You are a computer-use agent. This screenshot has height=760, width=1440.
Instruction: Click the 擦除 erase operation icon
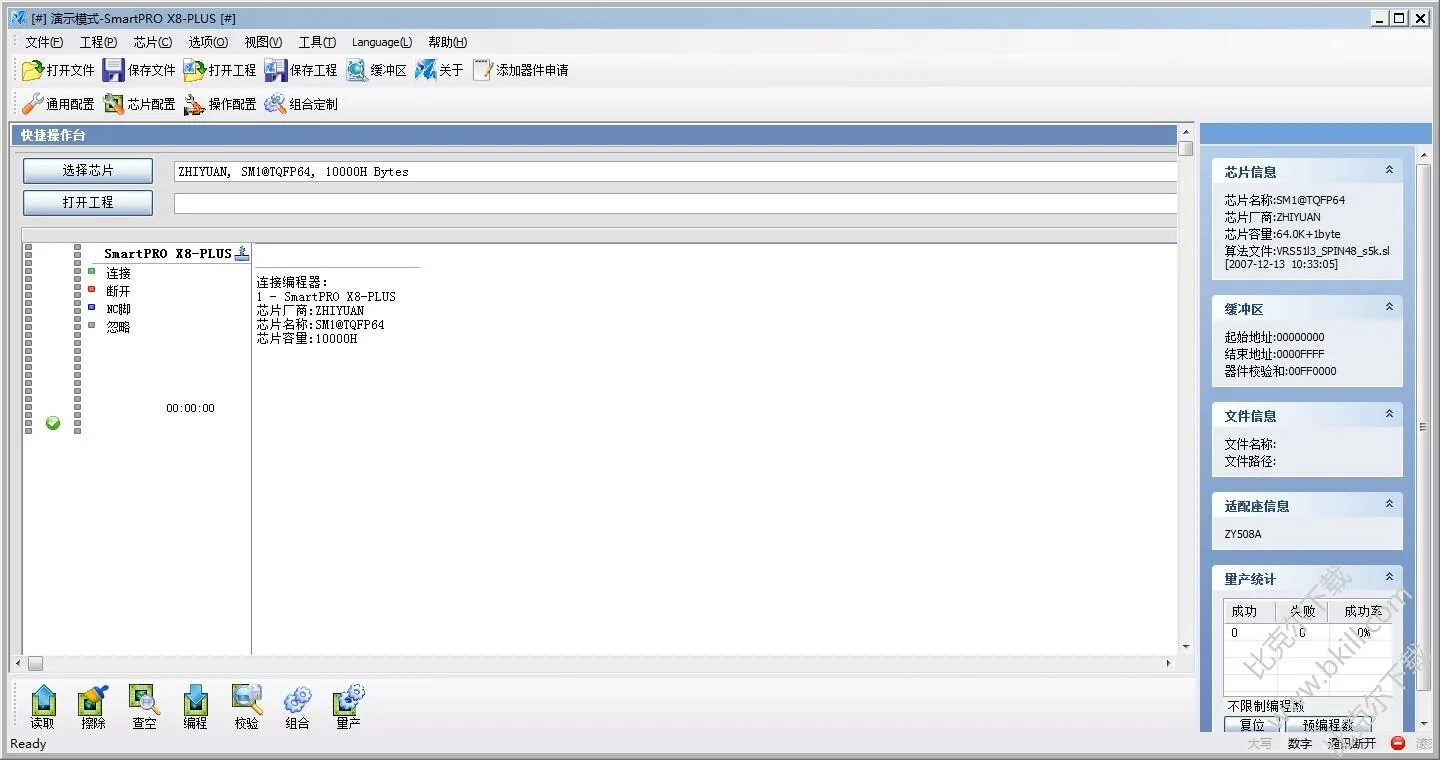coord(94,707)
